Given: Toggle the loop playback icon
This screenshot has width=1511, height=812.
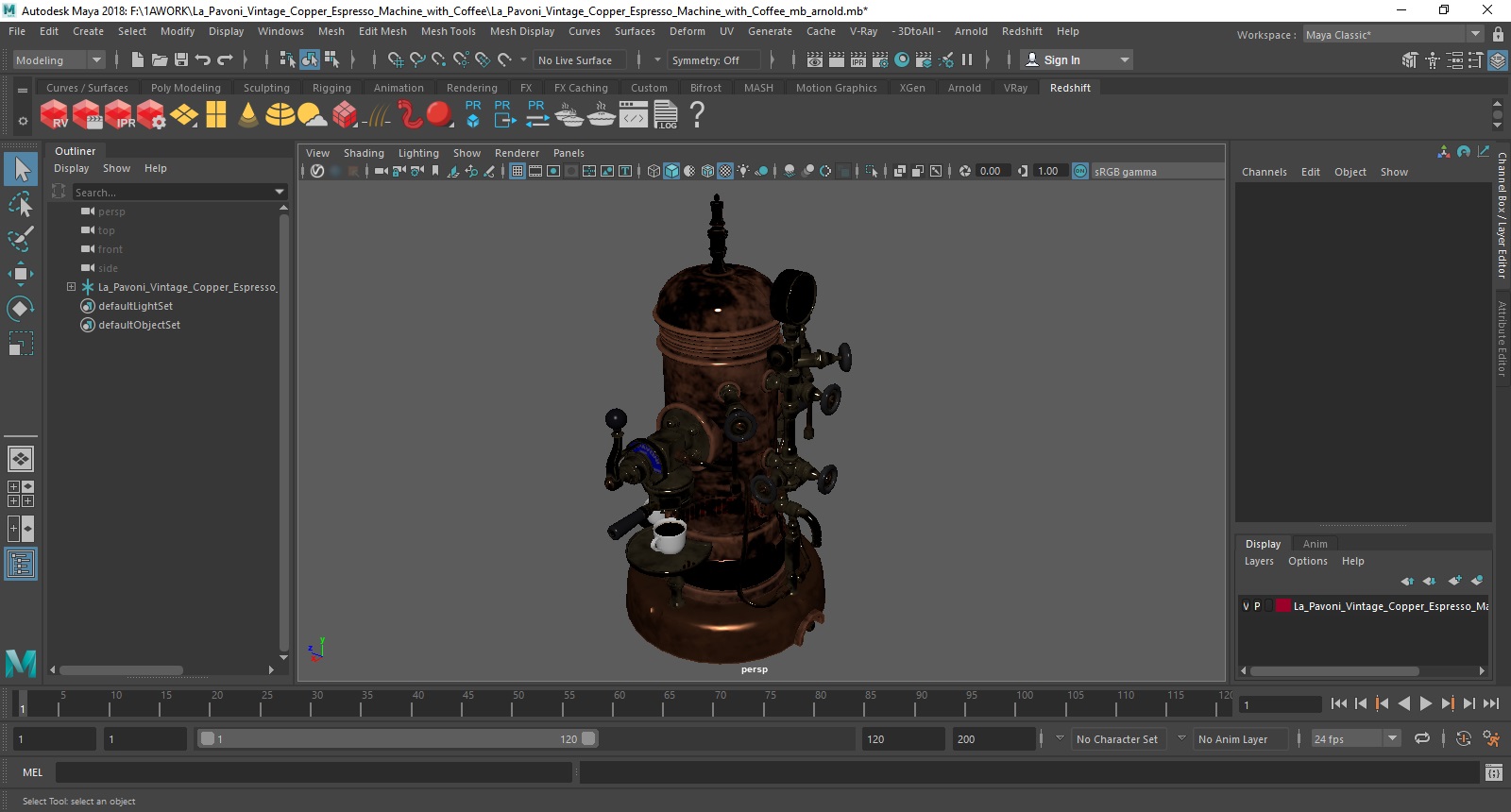Looking at the screenshot, I should pos(1422,738).
